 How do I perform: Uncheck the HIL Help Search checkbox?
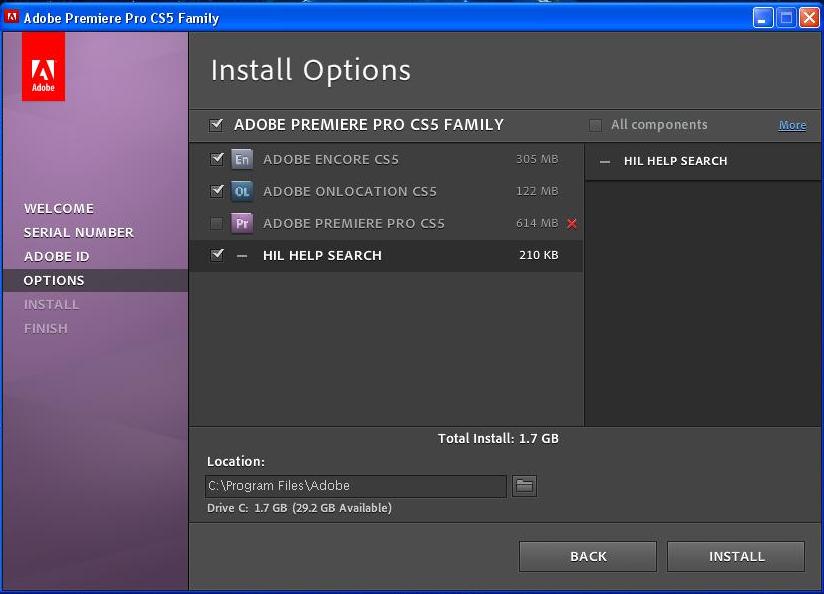(x=217, y=255)
